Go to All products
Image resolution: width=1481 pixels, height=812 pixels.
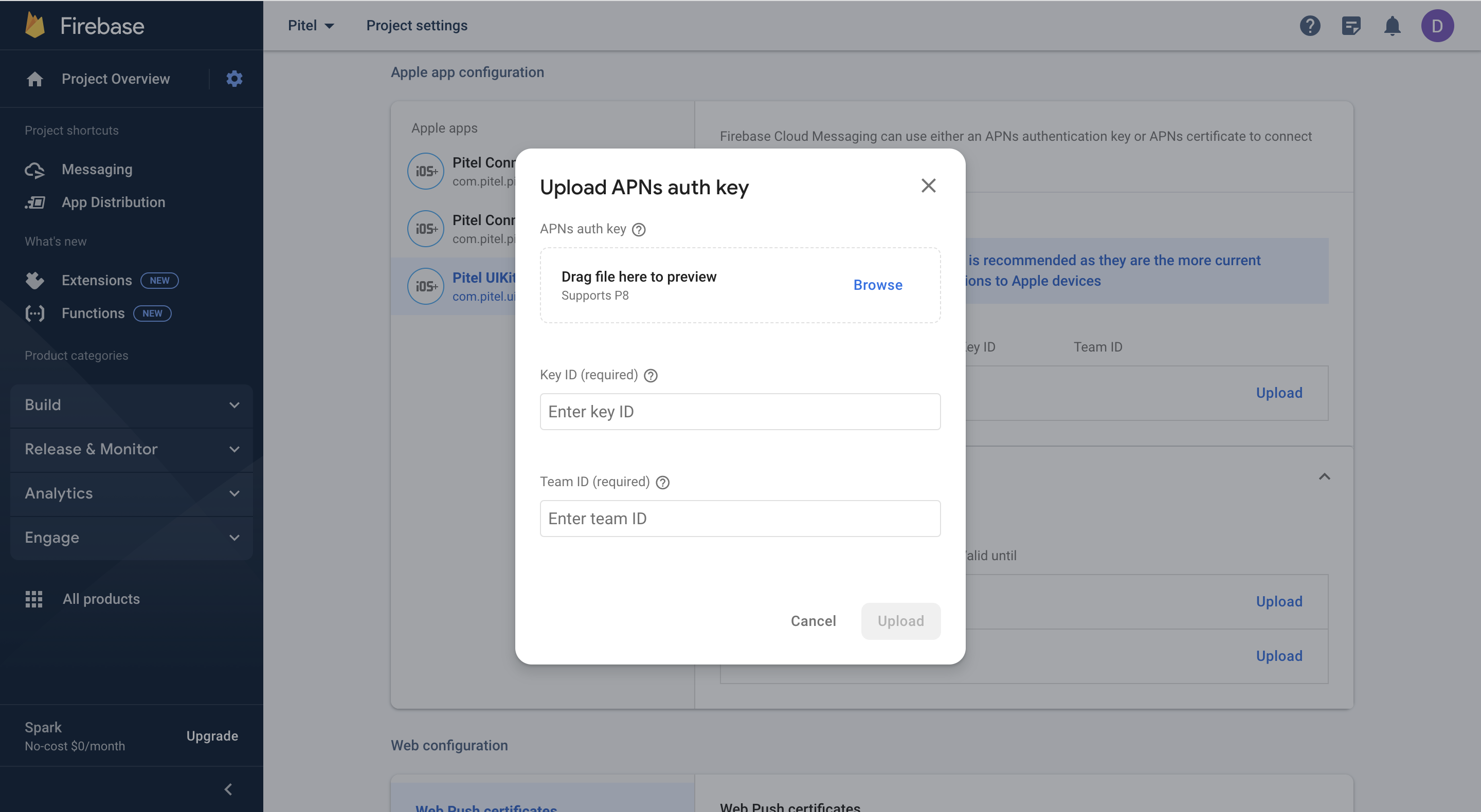pyautogui.click(x=101, y=599)
